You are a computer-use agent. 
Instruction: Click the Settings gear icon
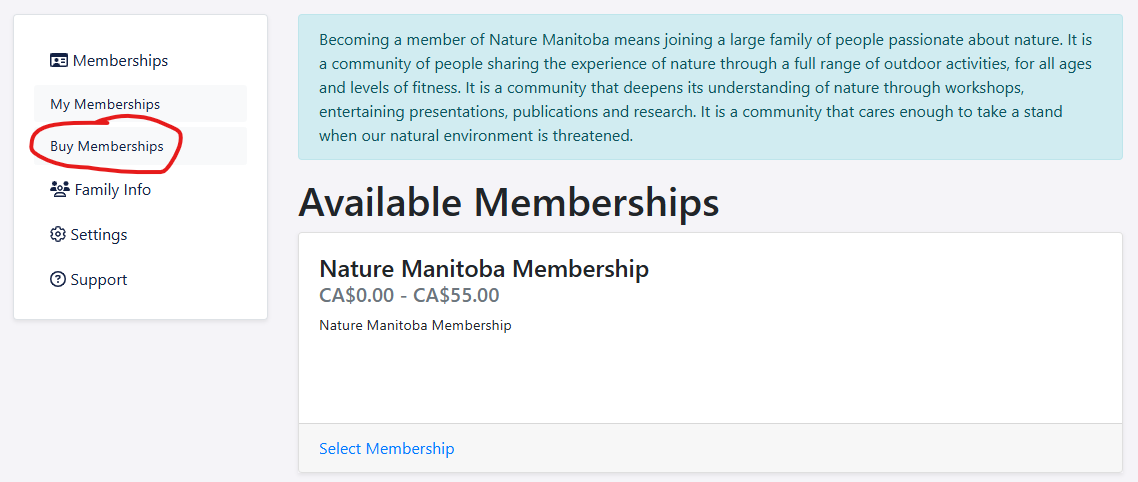point(58,235)
